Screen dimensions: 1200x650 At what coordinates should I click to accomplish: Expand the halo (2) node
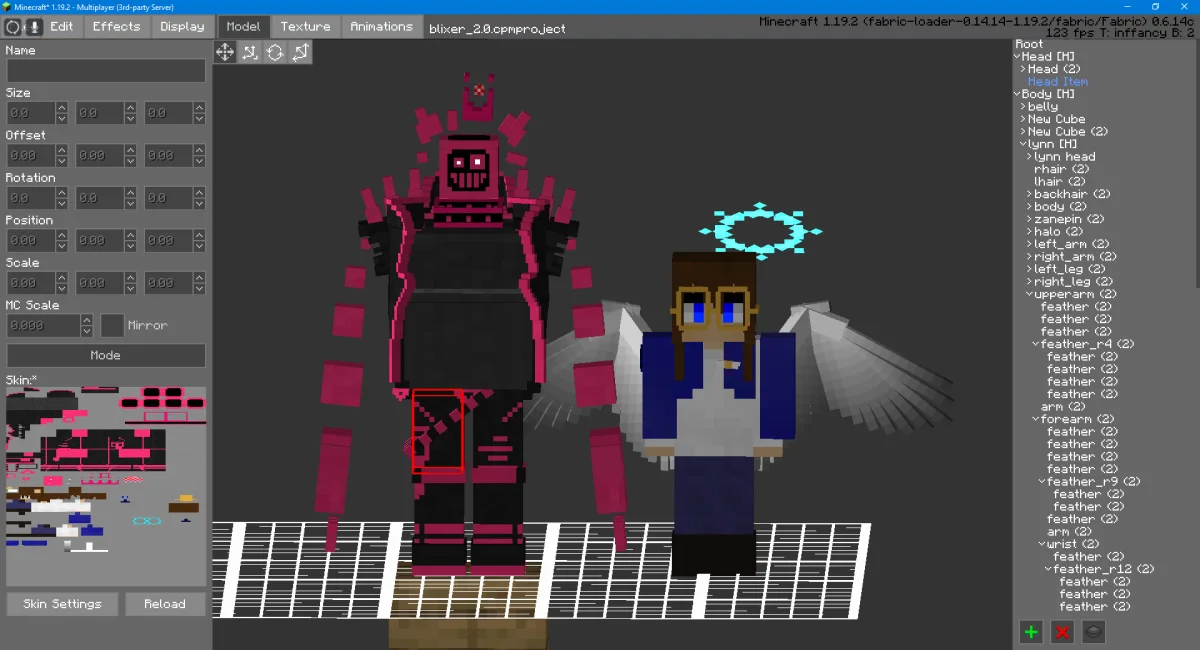click(1029, 232)
